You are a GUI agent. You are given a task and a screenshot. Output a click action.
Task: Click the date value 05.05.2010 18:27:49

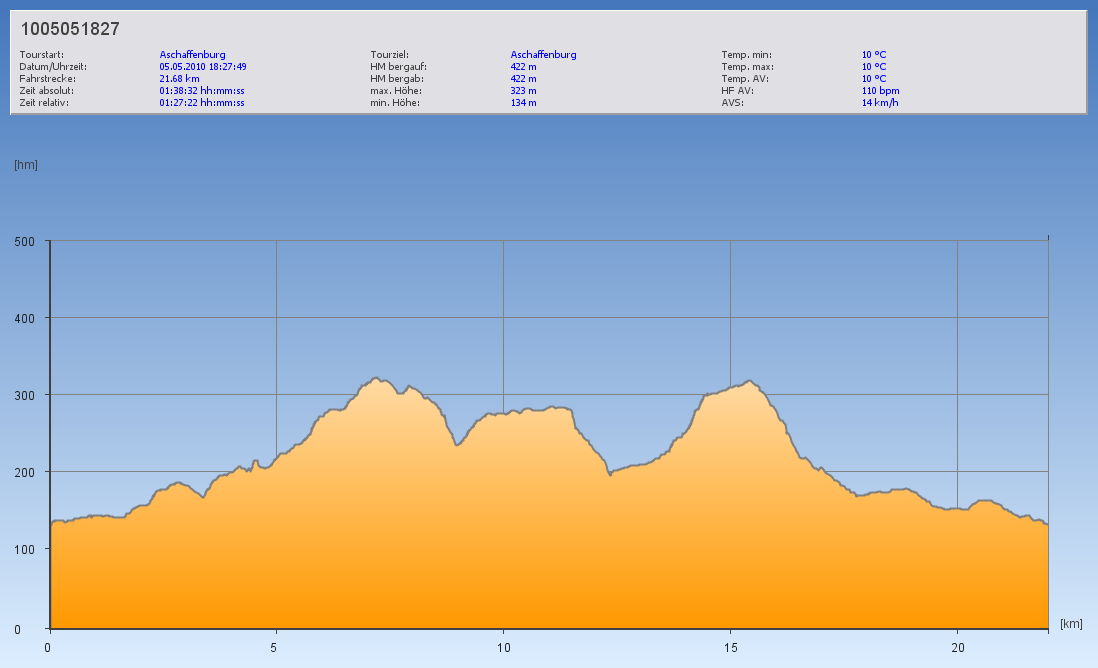[x=203, y=67]
